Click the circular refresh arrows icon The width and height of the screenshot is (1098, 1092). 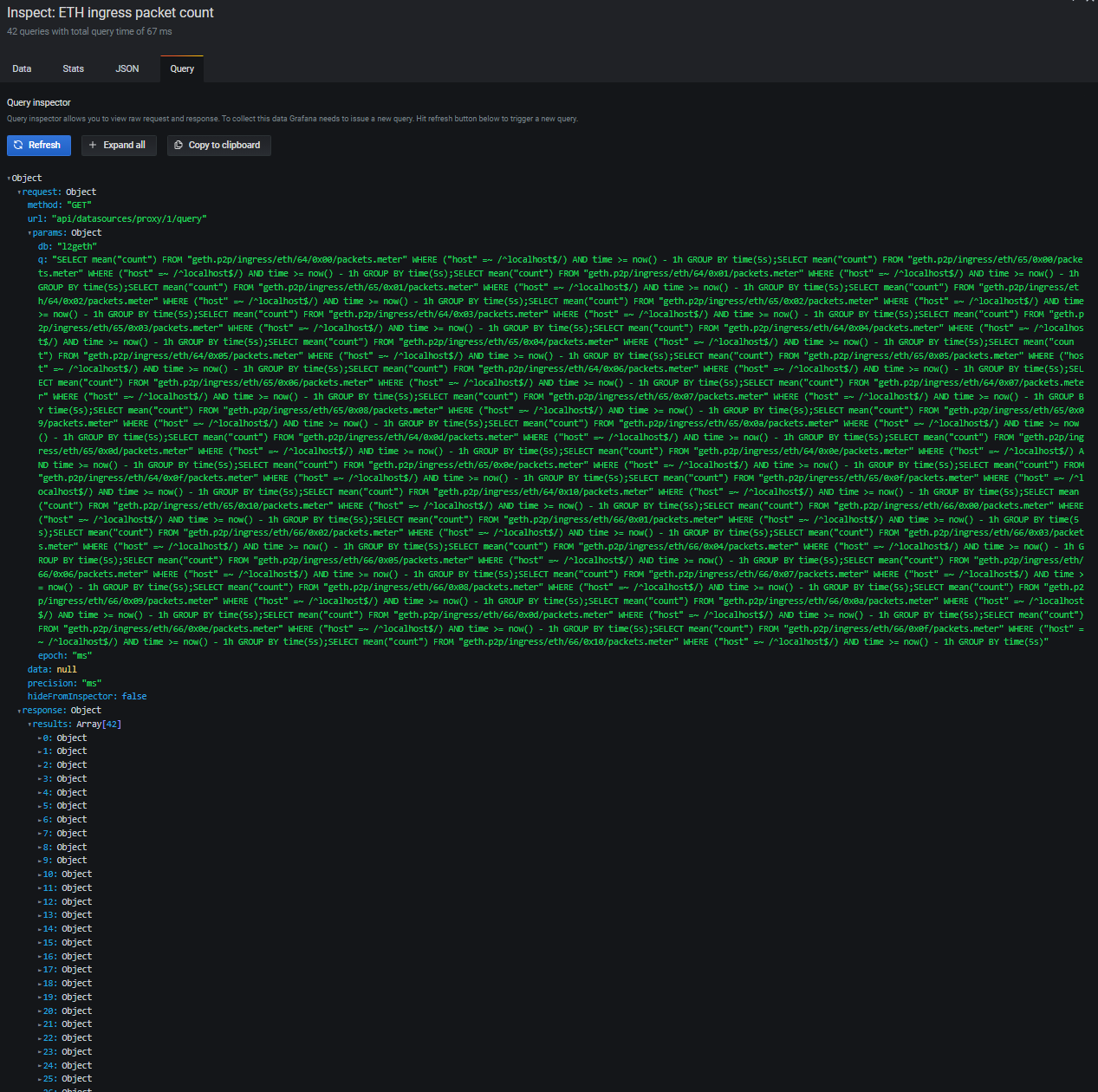point(17,145)
